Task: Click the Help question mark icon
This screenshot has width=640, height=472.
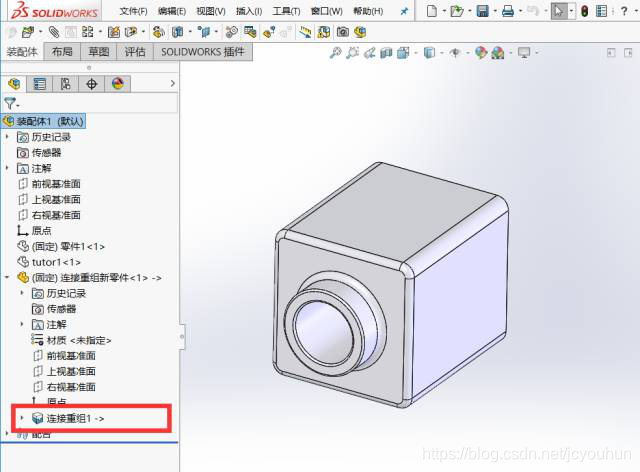Action: tap(624, 11)
